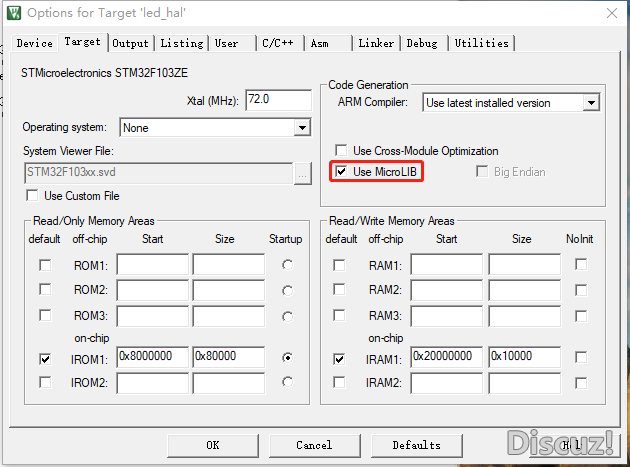The image size is (630, 467).
Task: Open the Listing tab
Action: click(182, 43)
